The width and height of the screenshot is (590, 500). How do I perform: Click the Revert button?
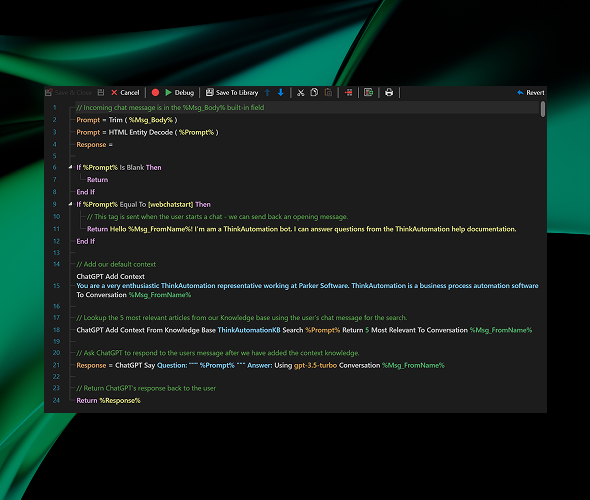(531, 93)
